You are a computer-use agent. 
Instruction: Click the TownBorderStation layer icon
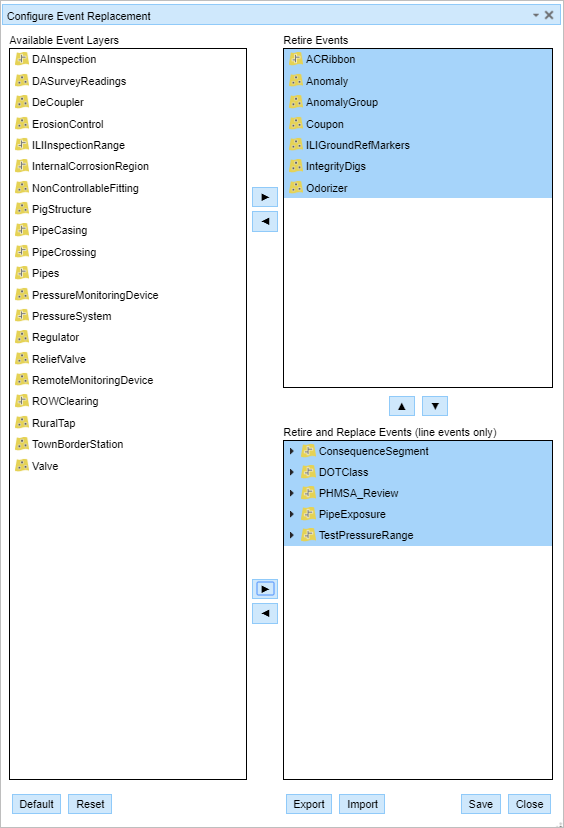pyautogui.click(x=22, y=444)
